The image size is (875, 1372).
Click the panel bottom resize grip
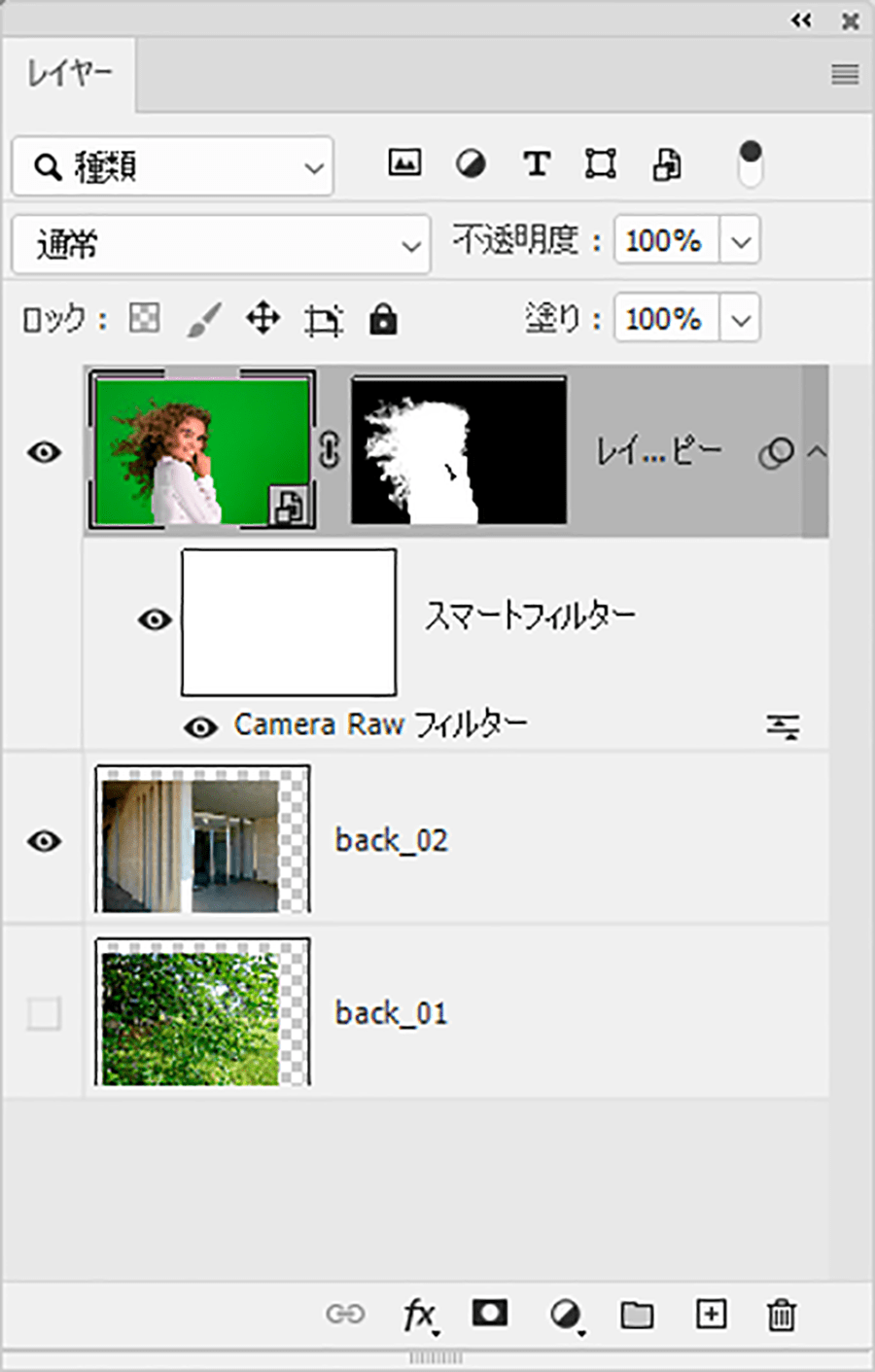(436, 1357)
